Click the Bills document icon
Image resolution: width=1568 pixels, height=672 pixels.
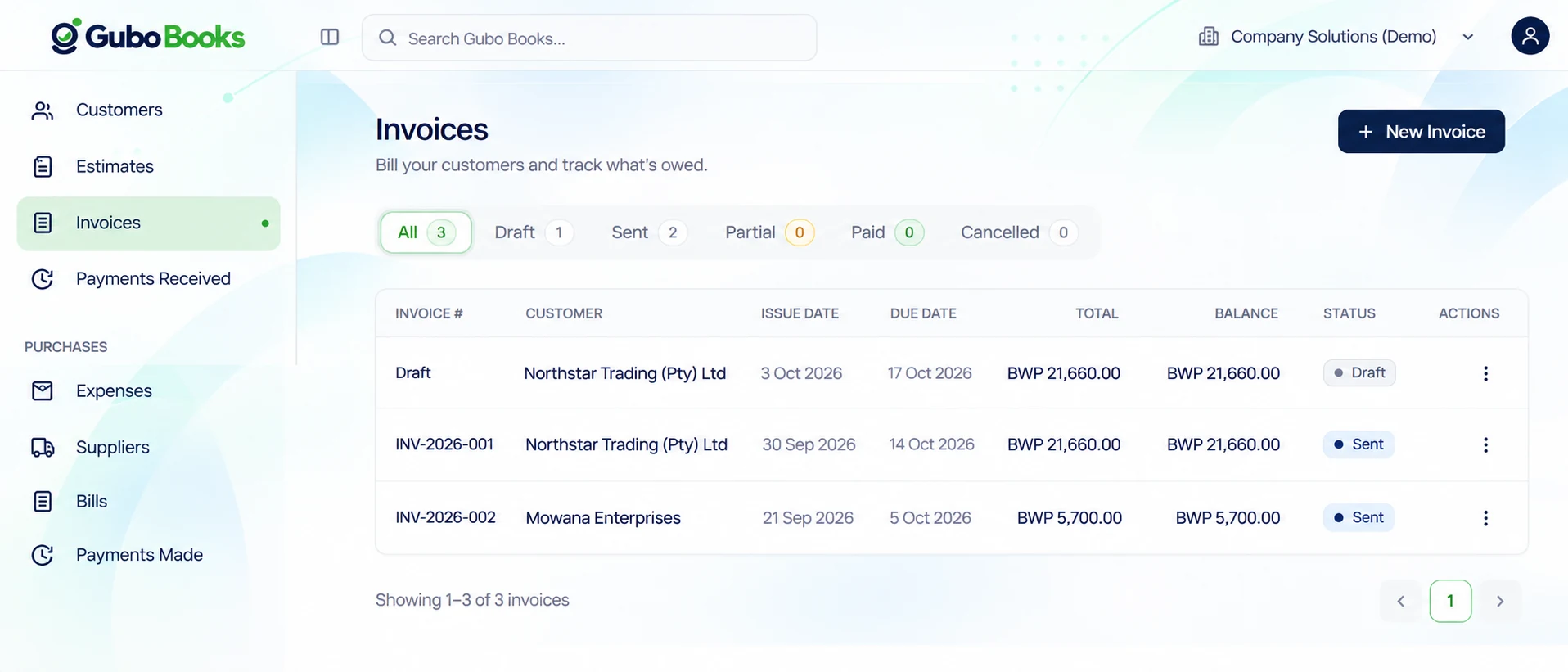43,501
